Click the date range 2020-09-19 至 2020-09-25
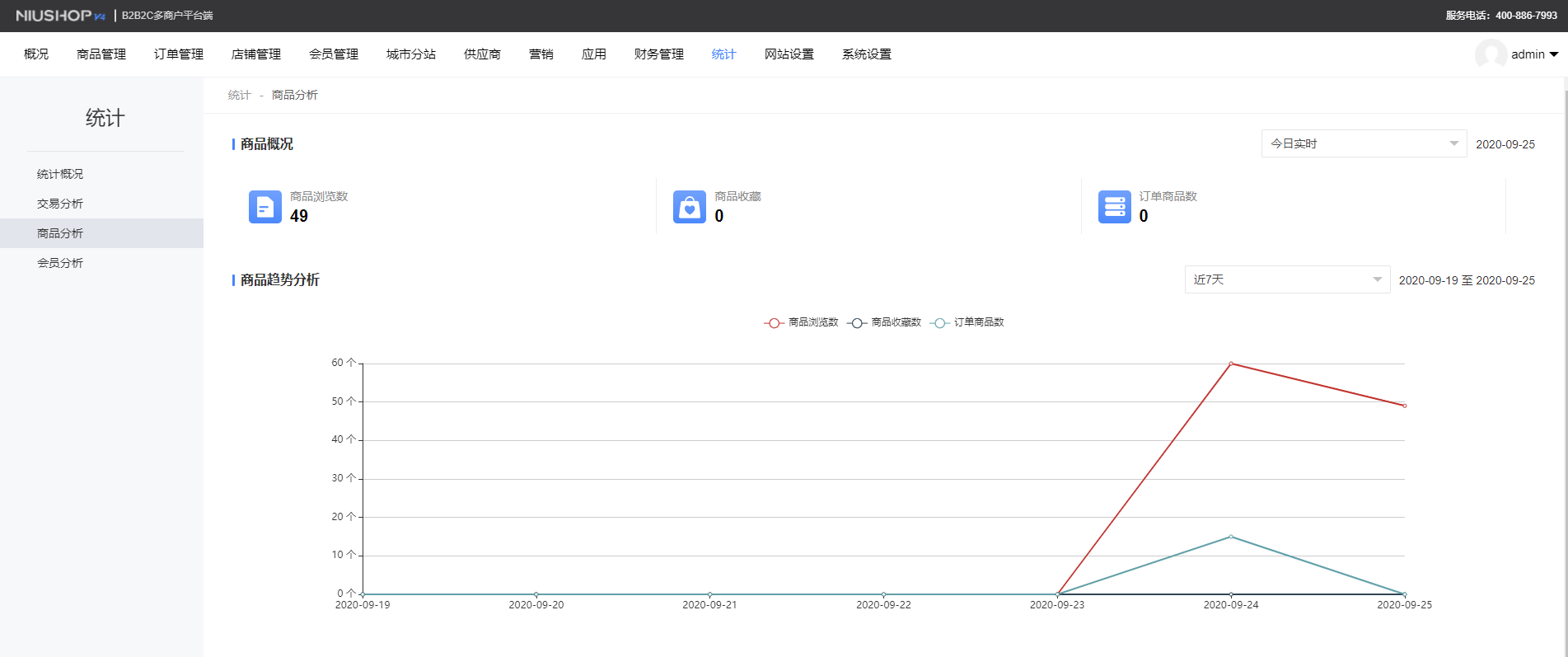This screenshot has height=657, width=1568. click(1467, 280)
